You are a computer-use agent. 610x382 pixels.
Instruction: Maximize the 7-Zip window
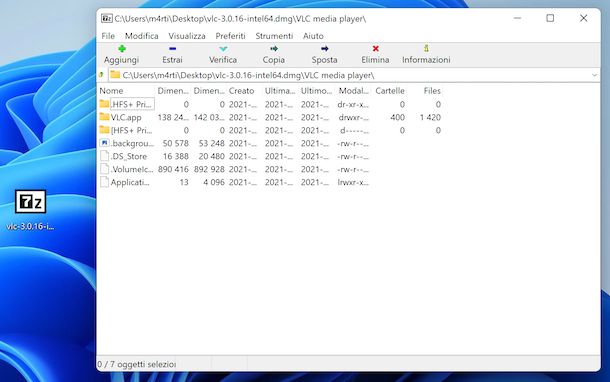click(x=550, y=18)
